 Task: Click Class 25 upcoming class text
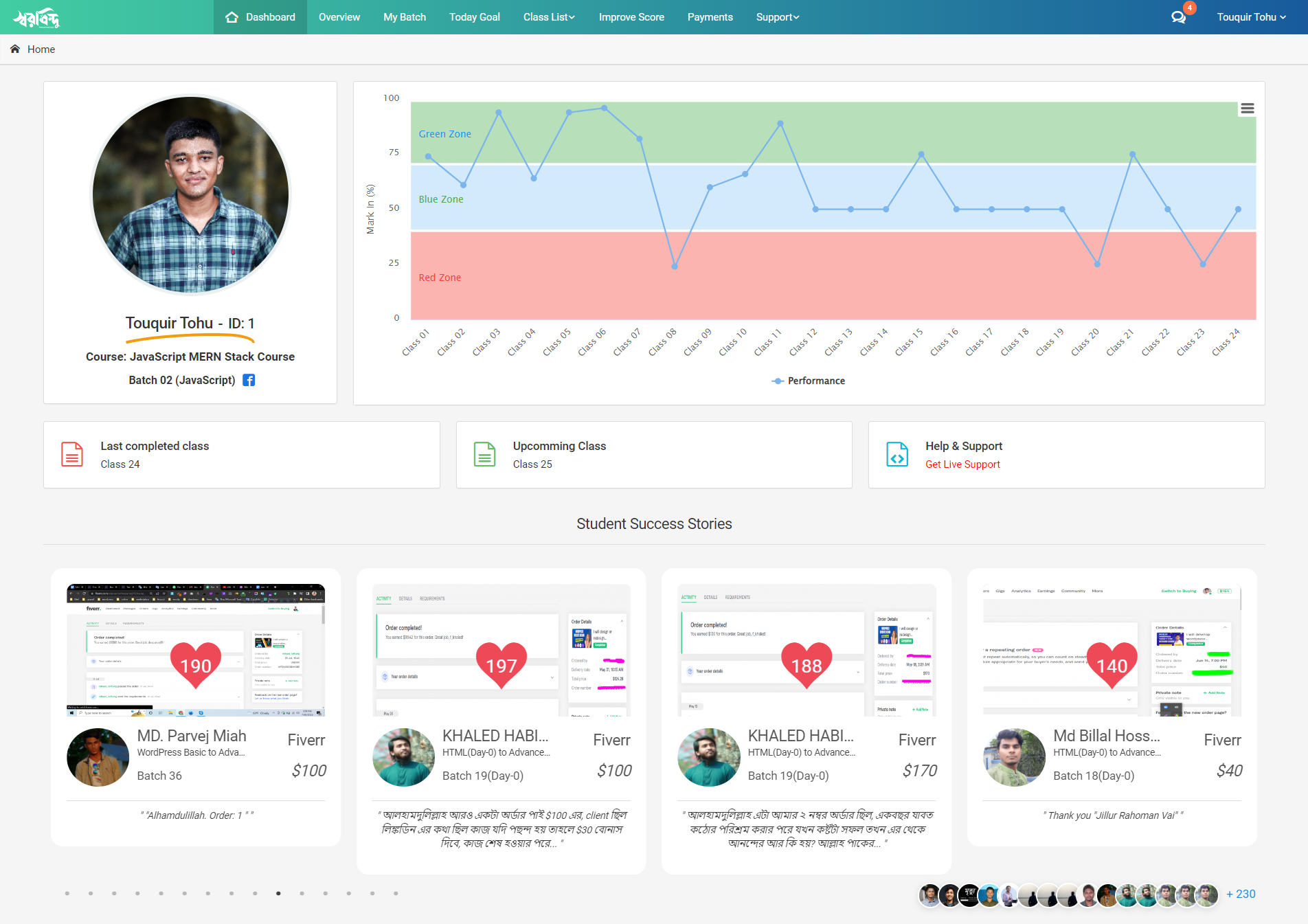point(532,464)
